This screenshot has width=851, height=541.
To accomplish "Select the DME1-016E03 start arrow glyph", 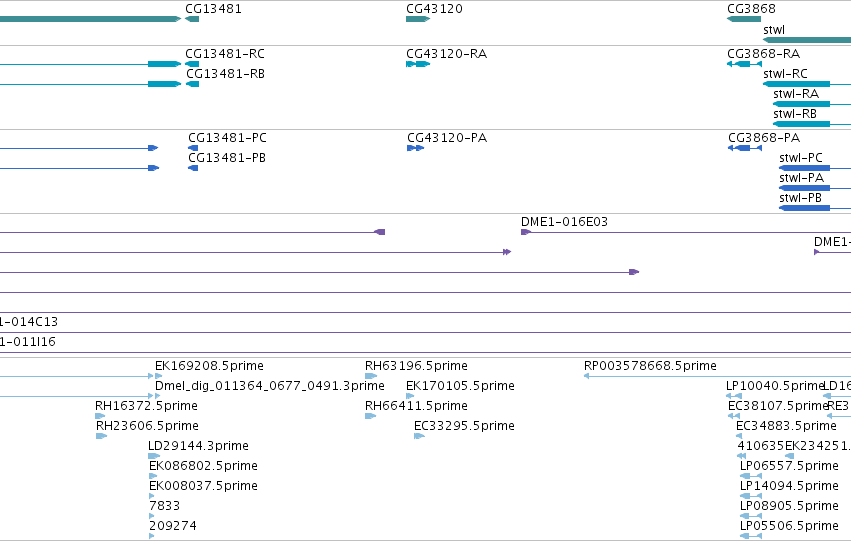I will [x=525, y=232].
